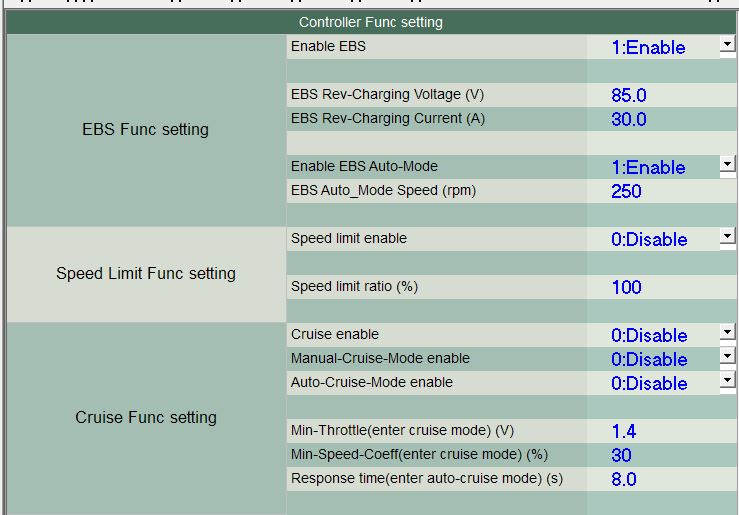
Task: Select the EBS Rev-Charging Current value 30.0
Action: point(629,119)
